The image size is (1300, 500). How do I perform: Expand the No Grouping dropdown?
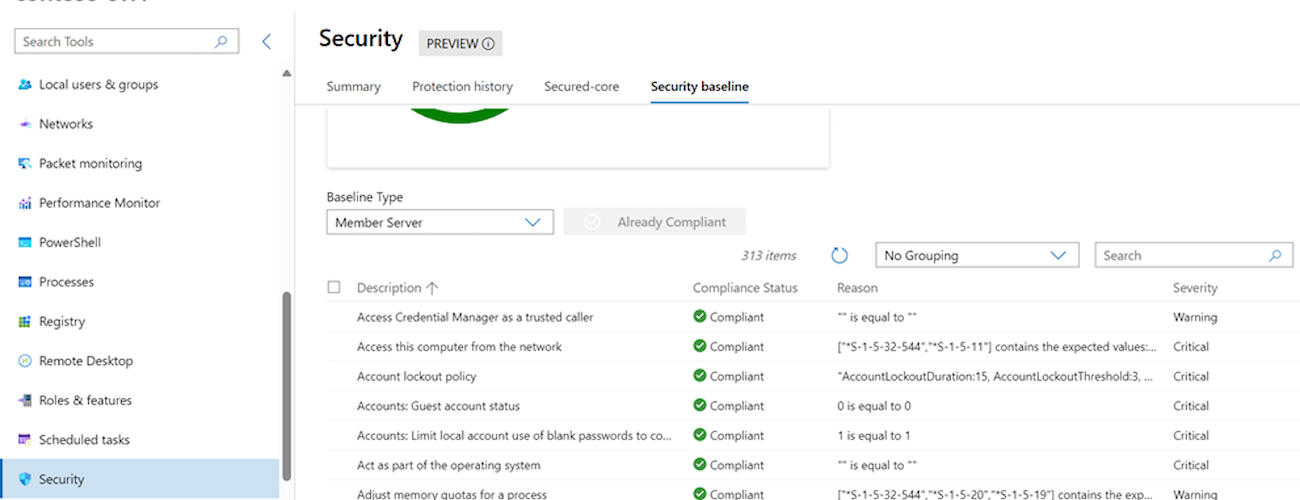977,256
